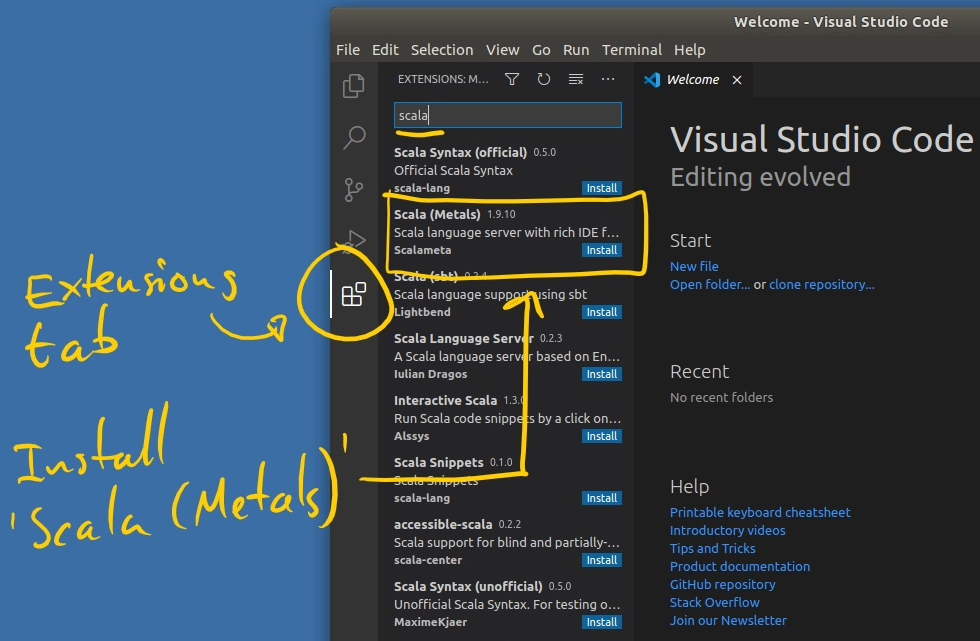Screen dimensions: 980x641
Task: Open Printable keyboard cheatsheet link
Action: (x=760, y=512)
